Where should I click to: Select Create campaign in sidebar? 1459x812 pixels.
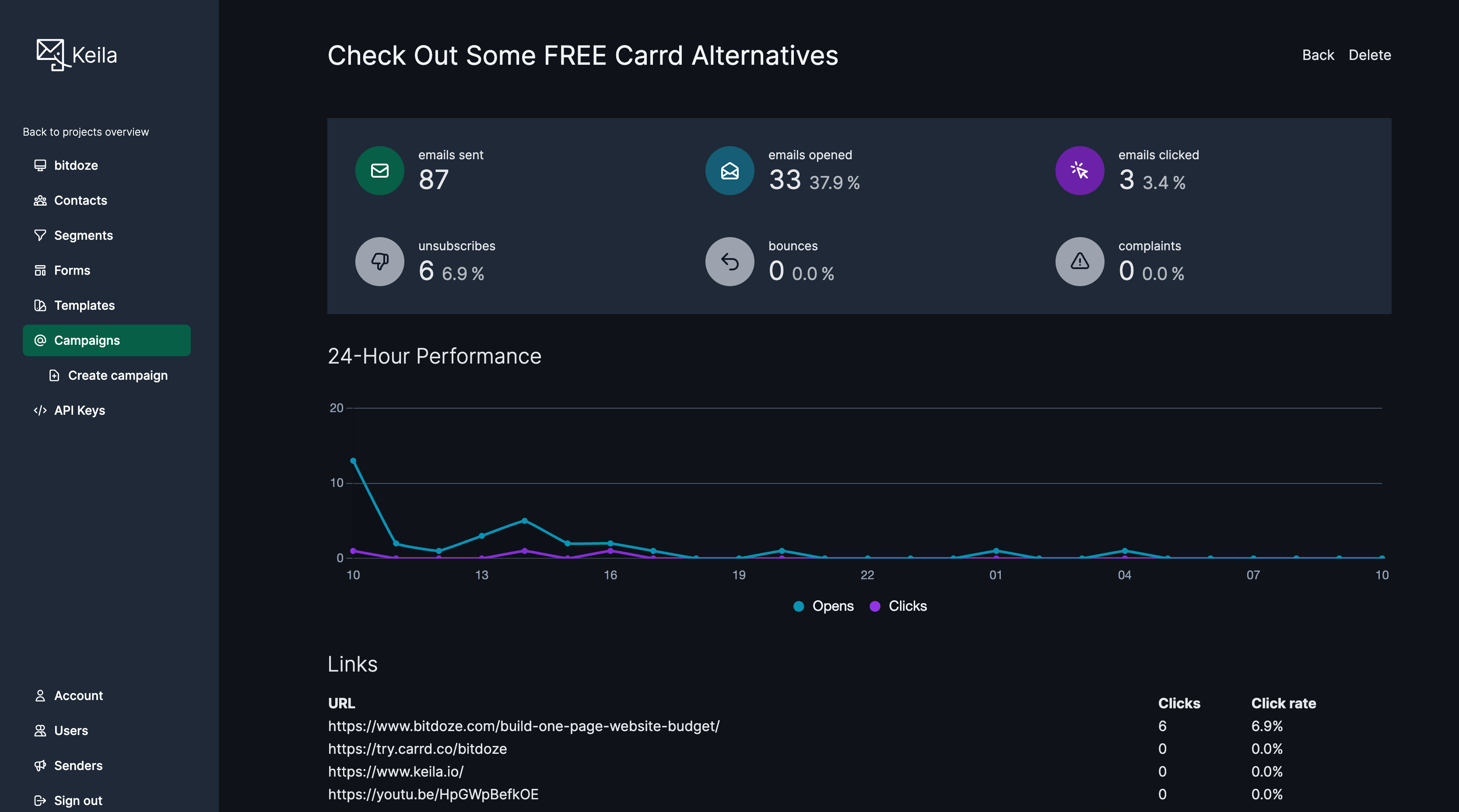pos(117,375)
